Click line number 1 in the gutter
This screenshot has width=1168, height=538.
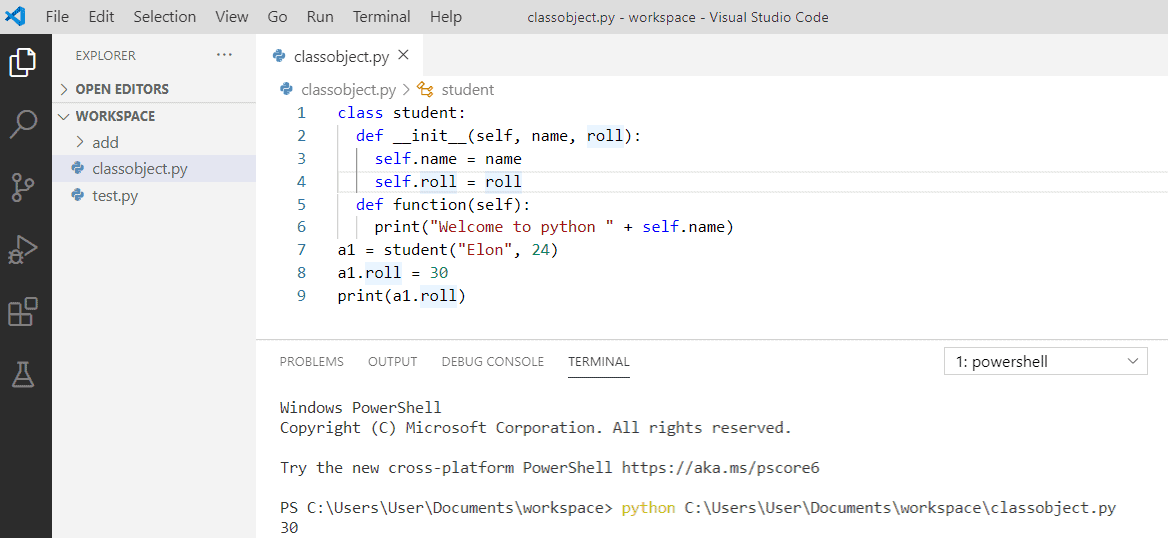(x=301, y=113)
